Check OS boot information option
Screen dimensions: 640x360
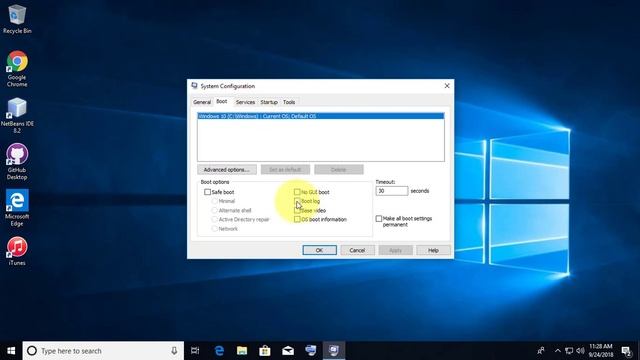297,220
